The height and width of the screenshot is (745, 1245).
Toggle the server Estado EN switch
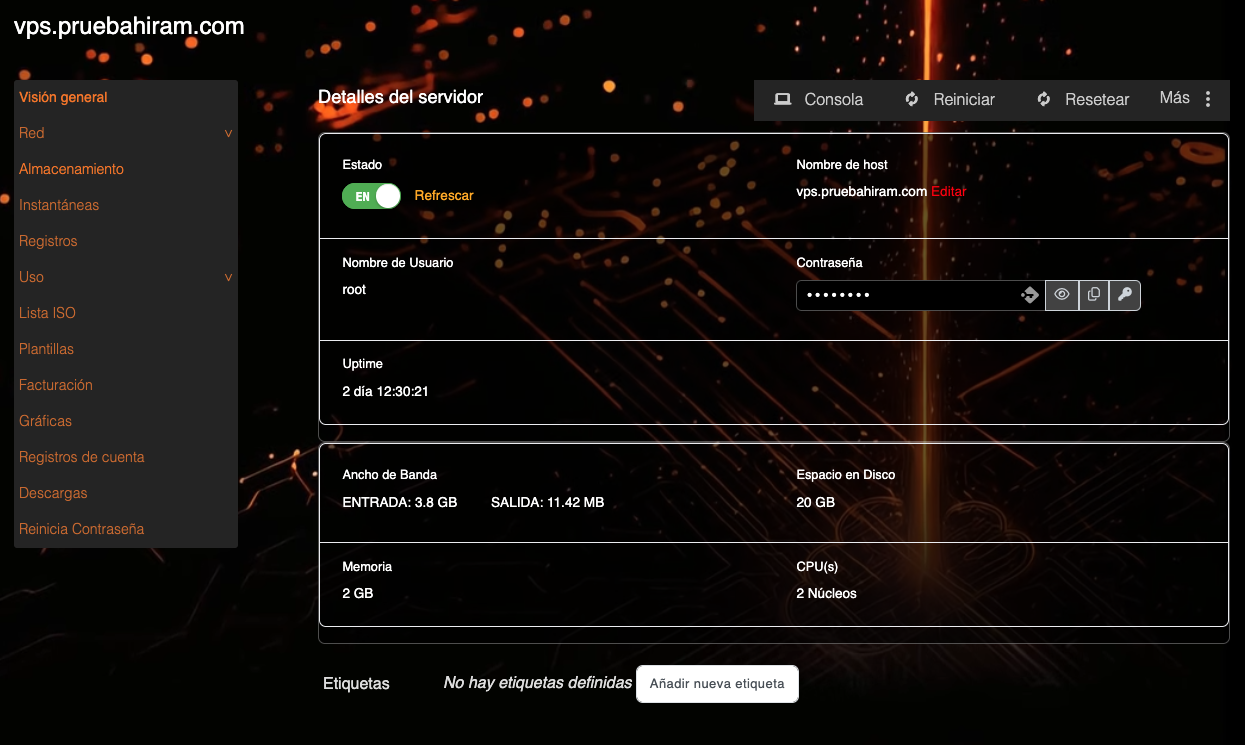click(x=371, y=196)
